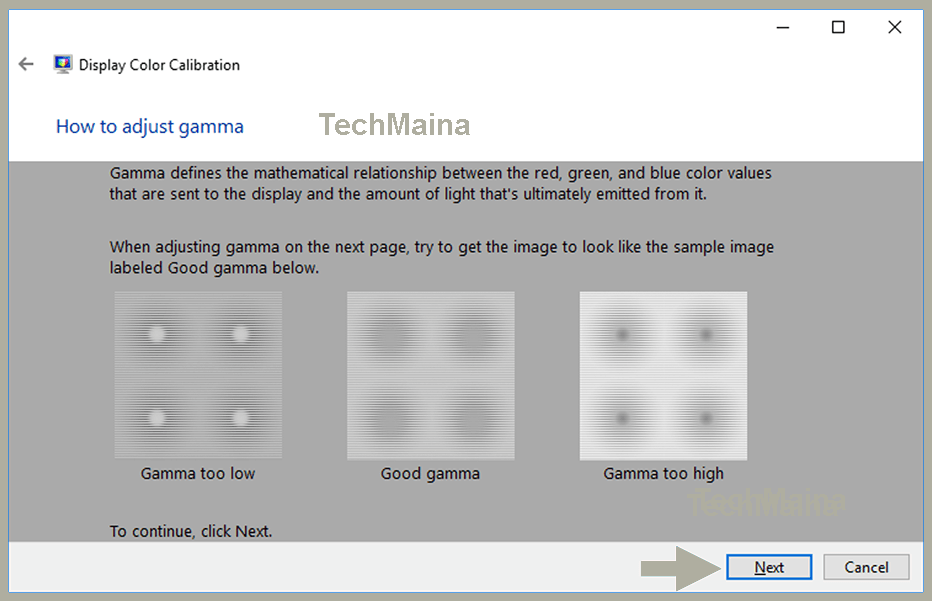
Task: Click the Gamma too high label text
Action: click(663, 473)
